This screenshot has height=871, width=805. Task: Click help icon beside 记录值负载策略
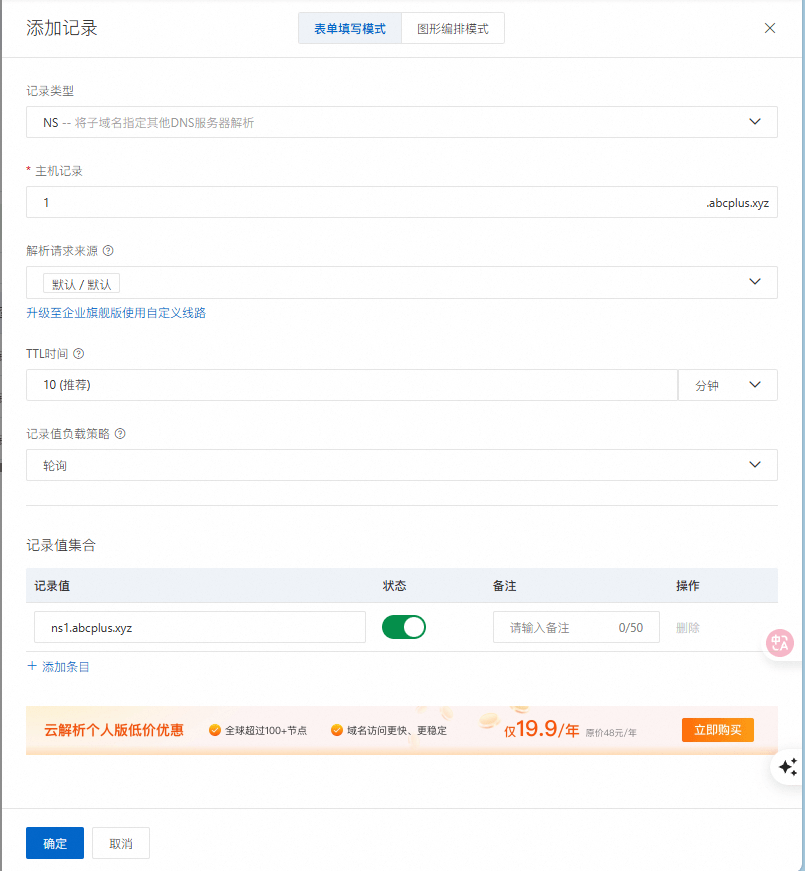coord(120,434)
